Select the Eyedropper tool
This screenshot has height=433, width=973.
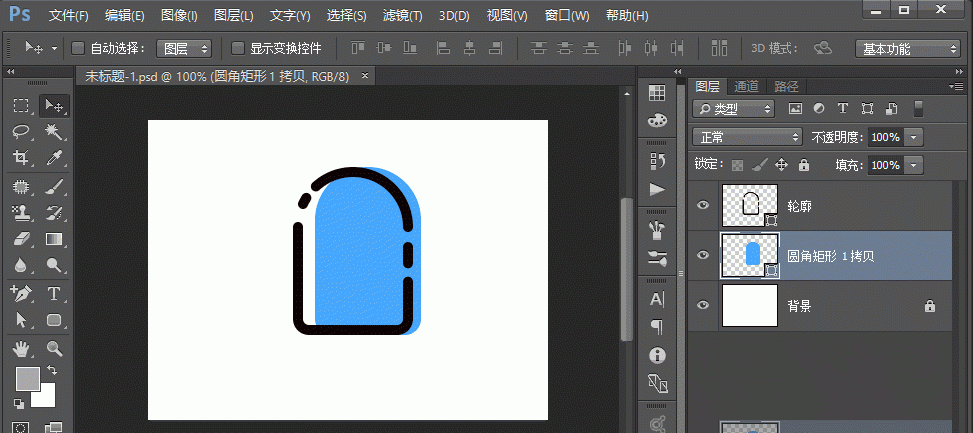tap(54, 158)
